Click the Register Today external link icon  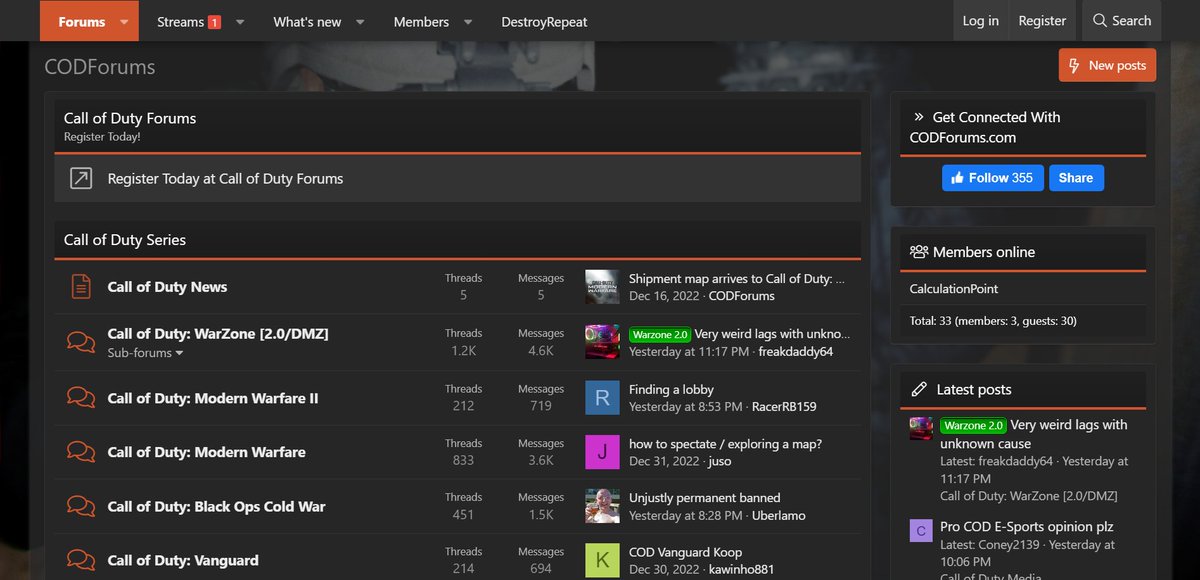tap(80, 179)
